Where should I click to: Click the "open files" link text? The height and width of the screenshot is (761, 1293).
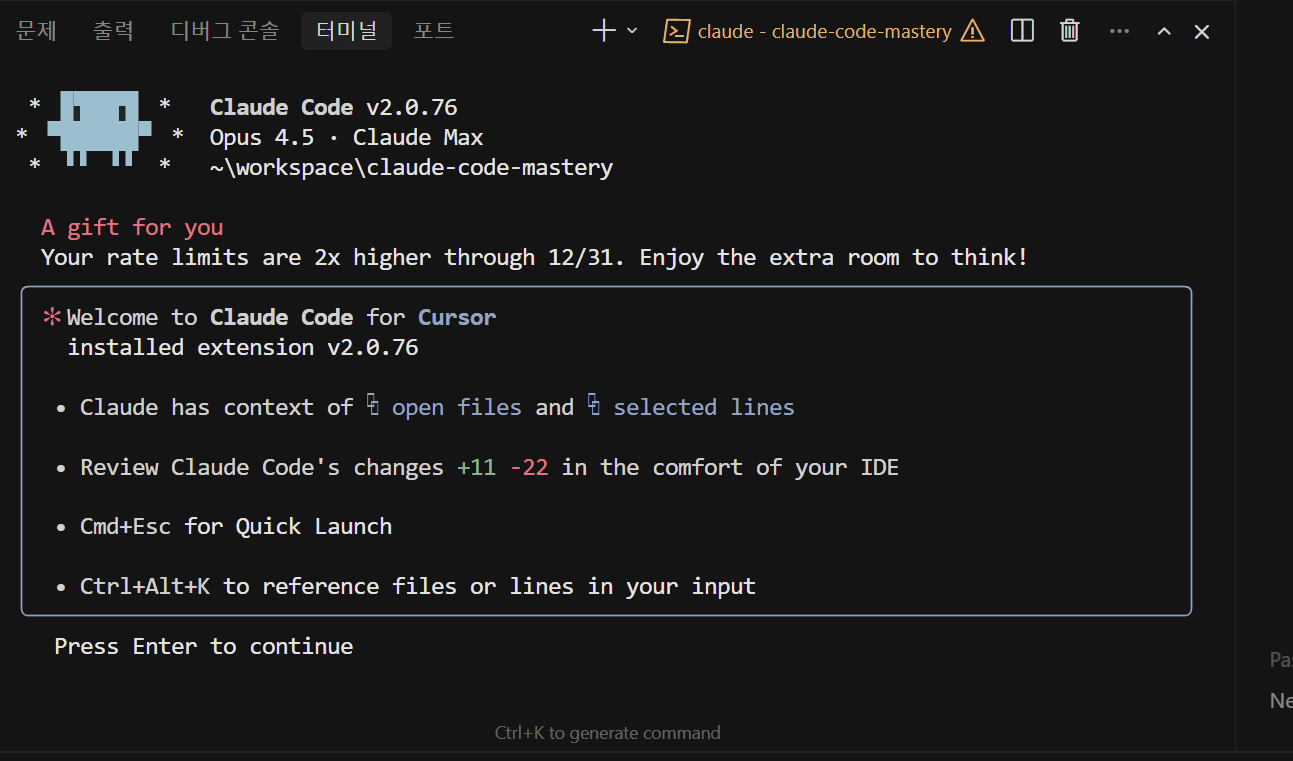click(x=456, y=407)
